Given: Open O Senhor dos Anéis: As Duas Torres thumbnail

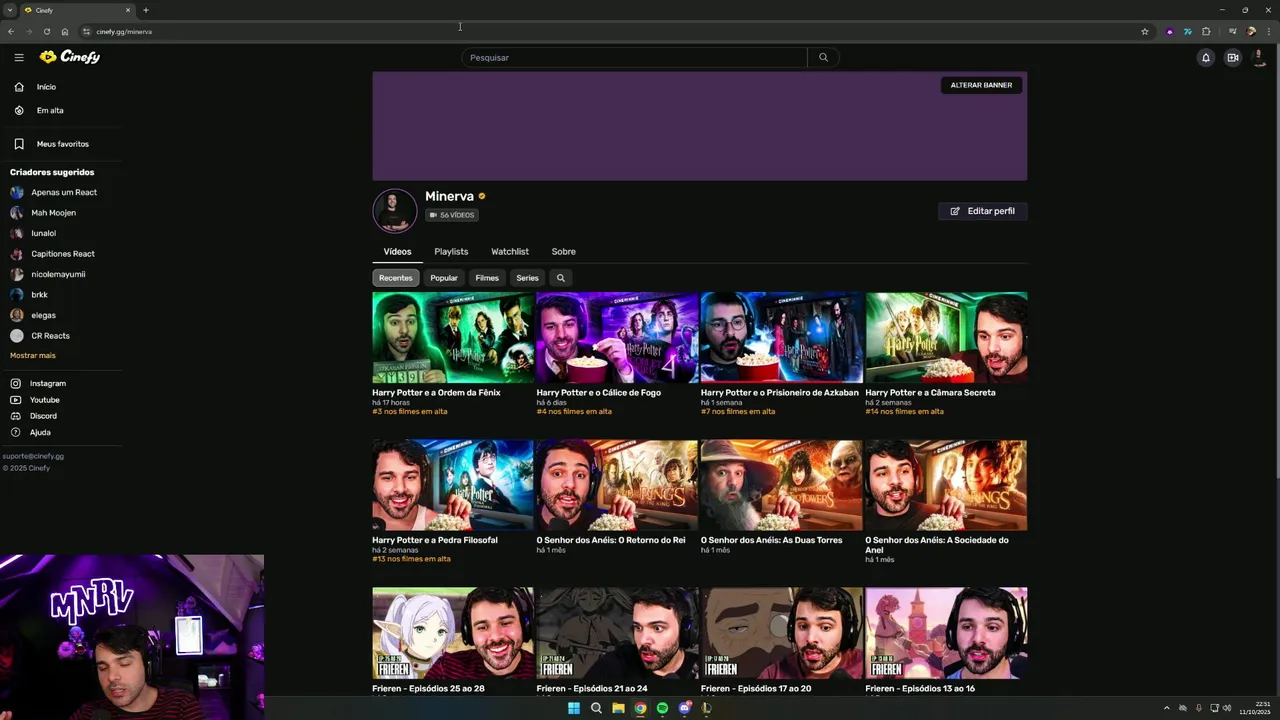Looking at the screenshot, I should [781, 485].
